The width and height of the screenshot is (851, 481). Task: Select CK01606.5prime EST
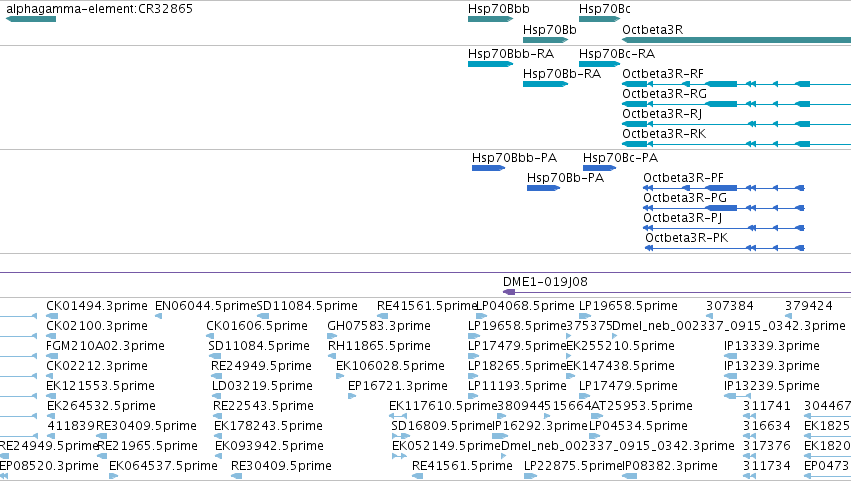[x=210, y=337]
